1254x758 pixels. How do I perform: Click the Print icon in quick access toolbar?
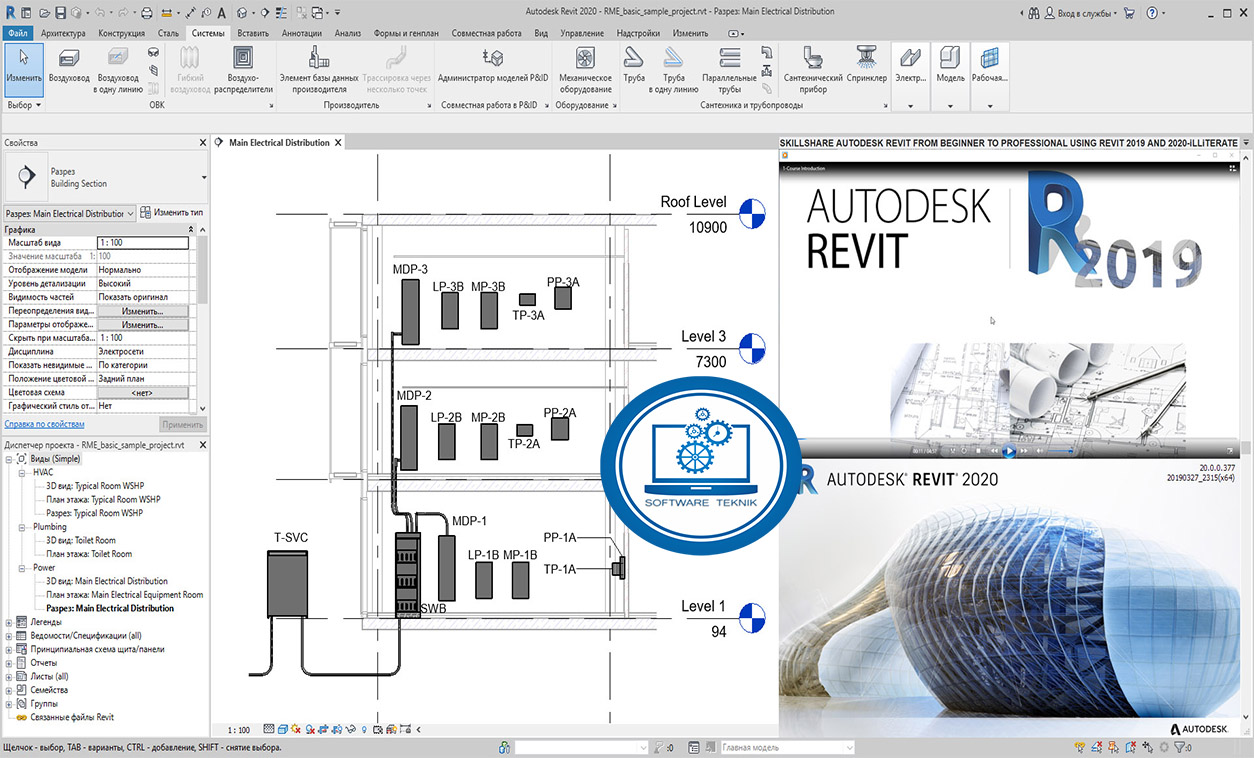(x=148, y=13)
